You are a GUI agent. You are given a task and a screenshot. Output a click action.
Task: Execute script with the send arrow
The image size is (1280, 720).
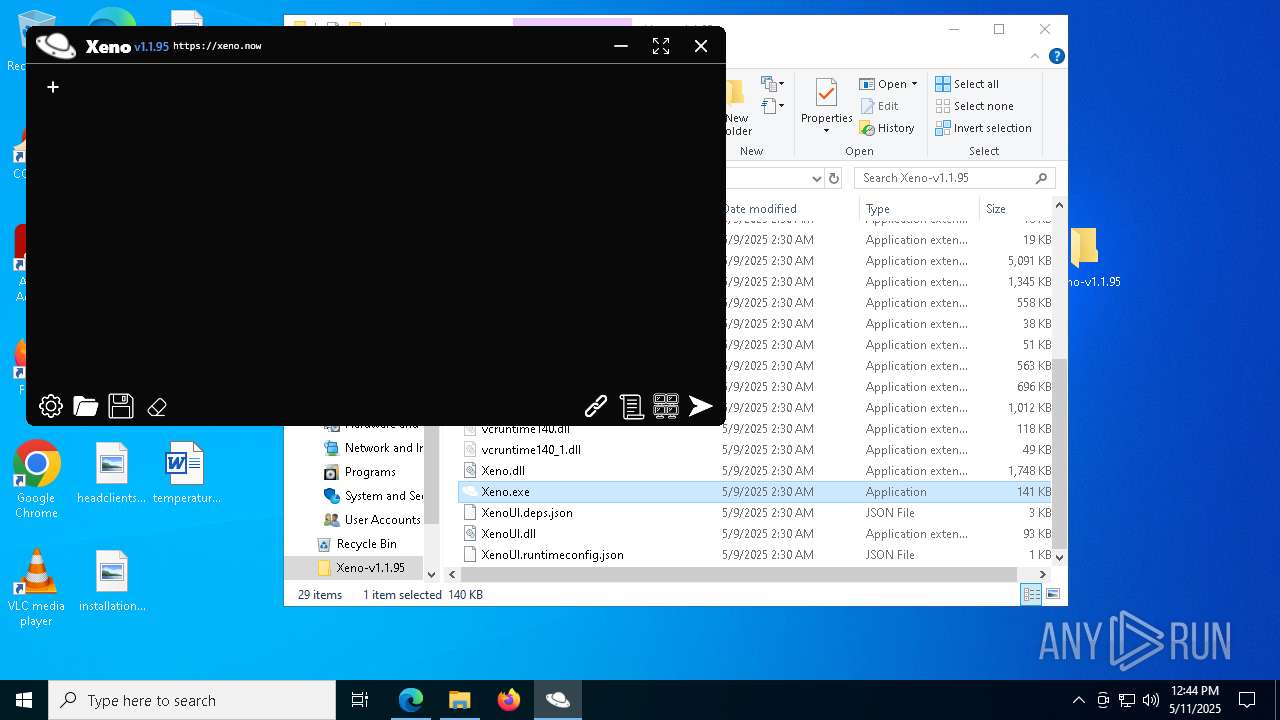pyautogui.click(x=701, y=405)
